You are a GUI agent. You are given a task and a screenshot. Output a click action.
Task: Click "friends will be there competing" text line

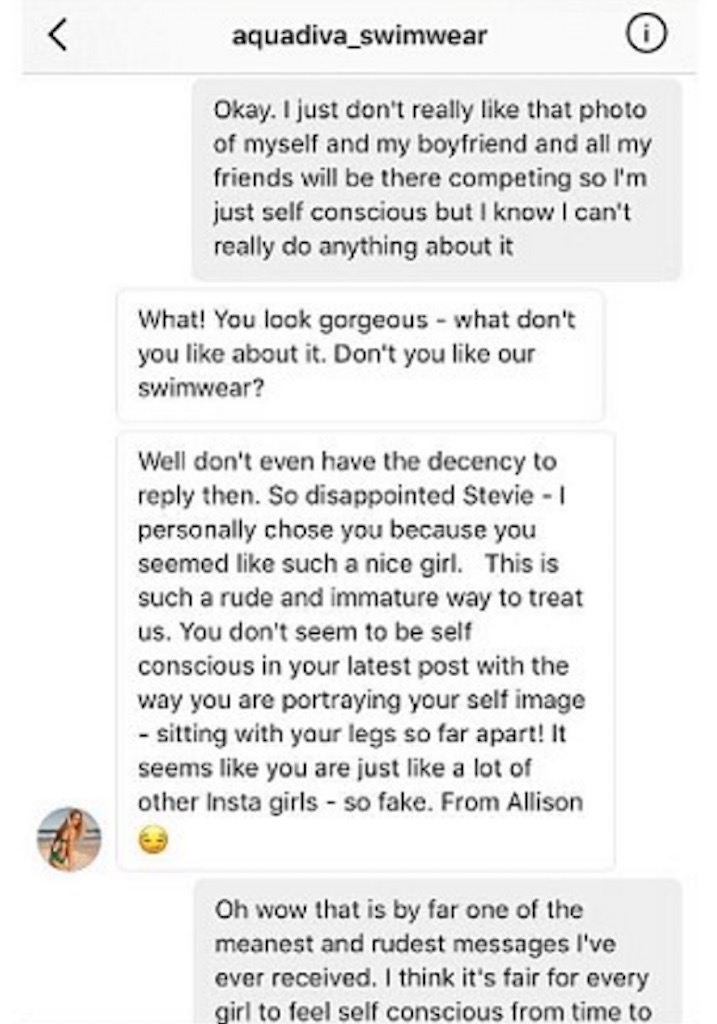[392, 178]
